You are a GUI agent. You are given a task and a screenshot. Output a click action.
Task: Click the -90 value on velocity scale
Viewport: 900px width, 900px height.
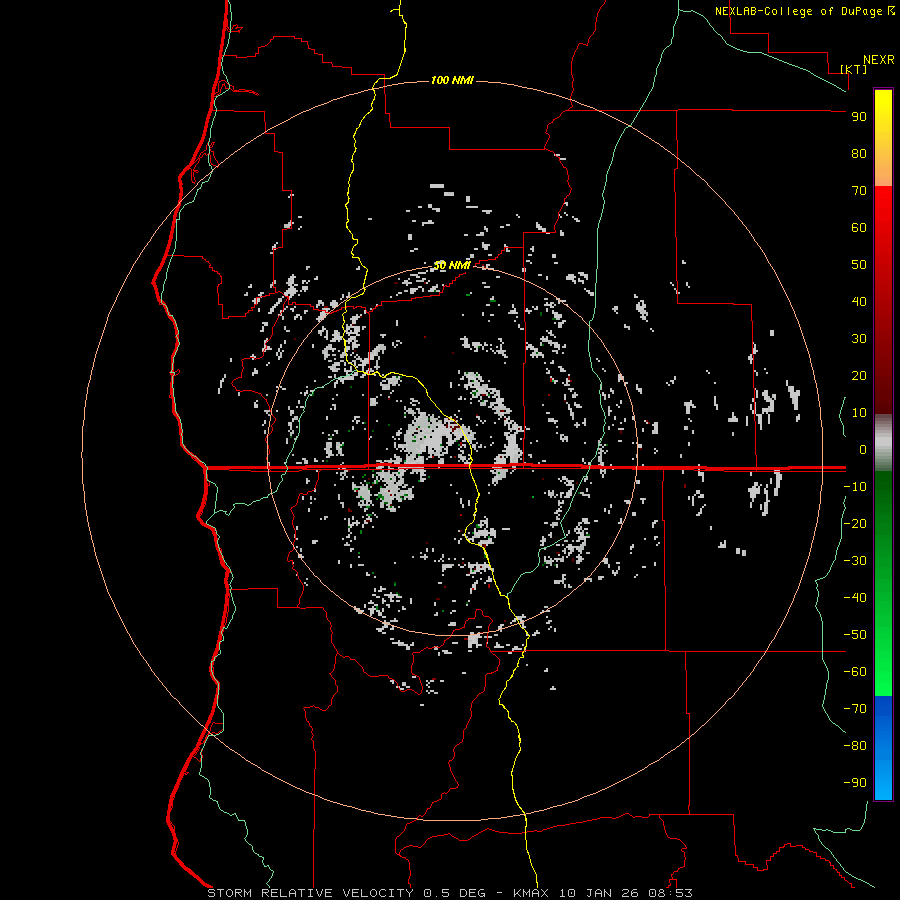point(855,782)
